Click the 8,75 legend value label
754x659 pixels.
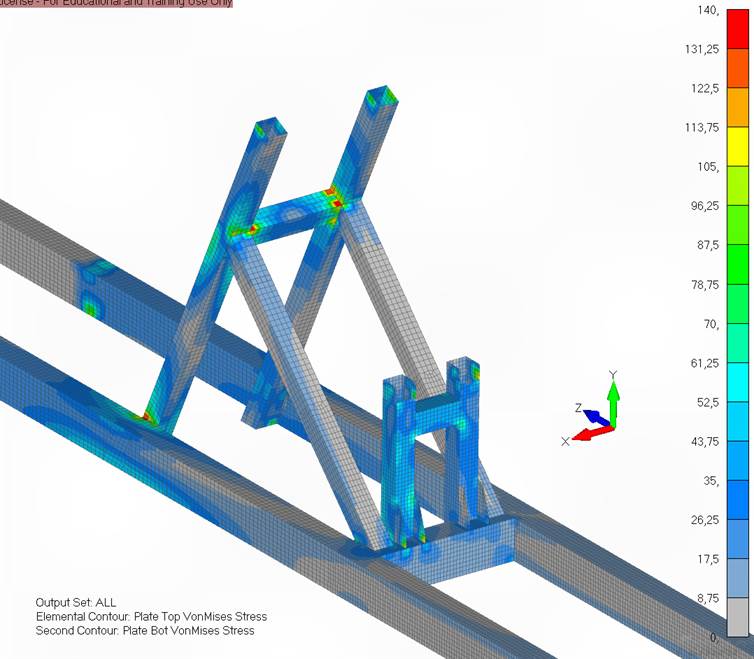pos(709,598)
